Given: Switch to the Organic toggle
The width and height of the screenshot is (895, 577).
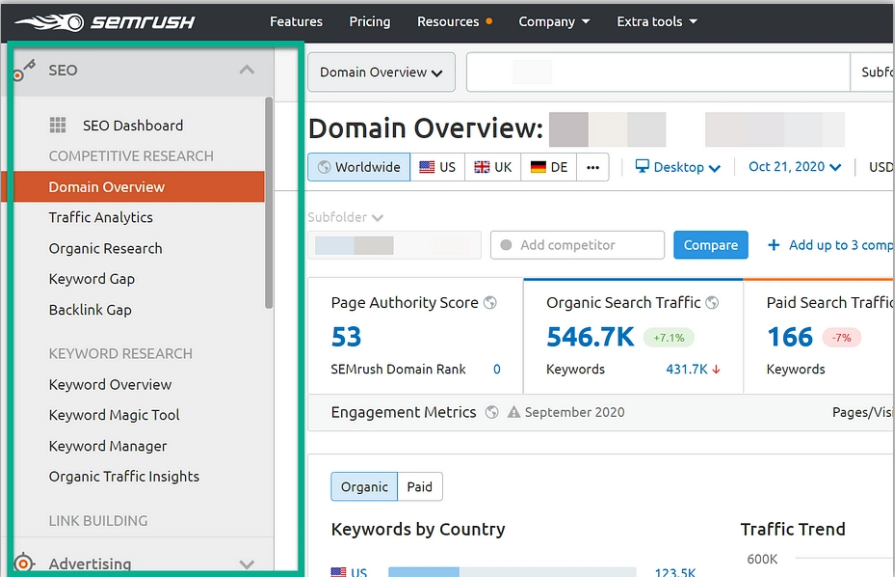Looking at the screenshot, I should [x=364, y=487].
